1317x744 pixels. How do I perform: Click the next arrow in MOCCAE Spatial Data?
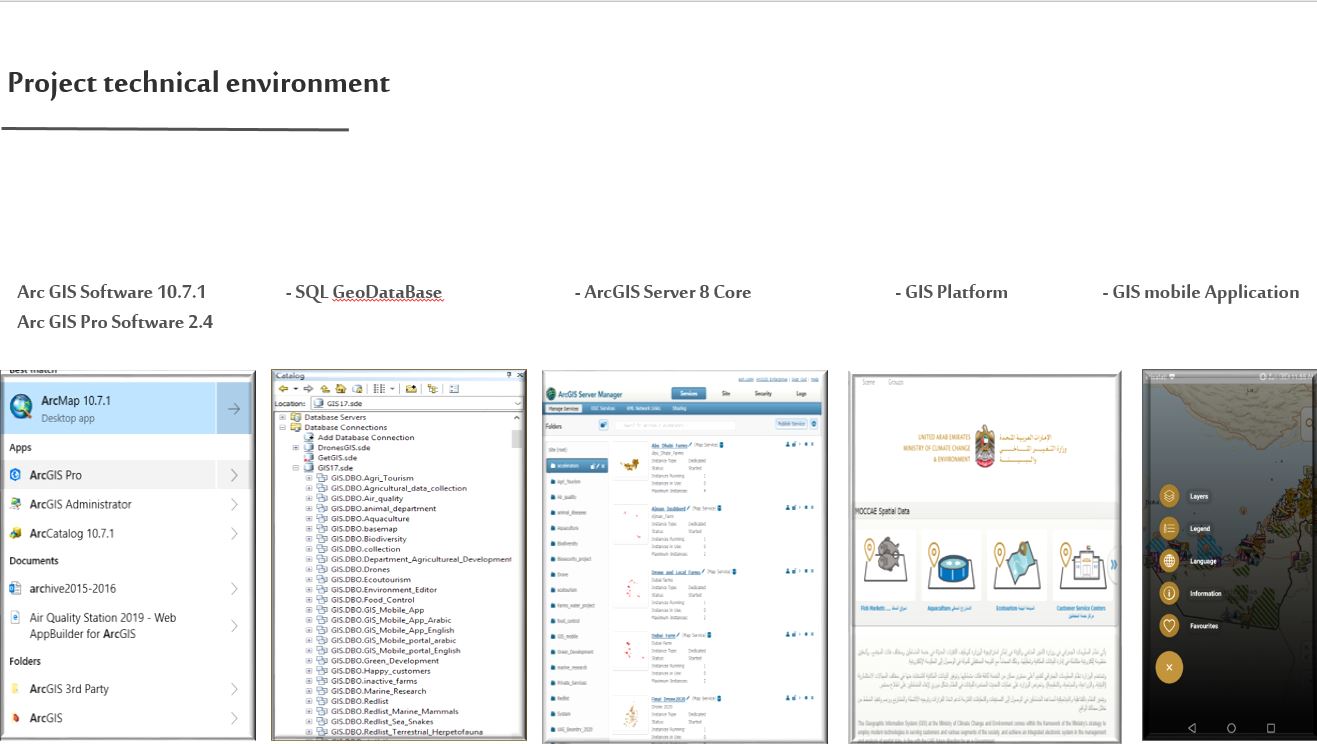point(1114,565)
